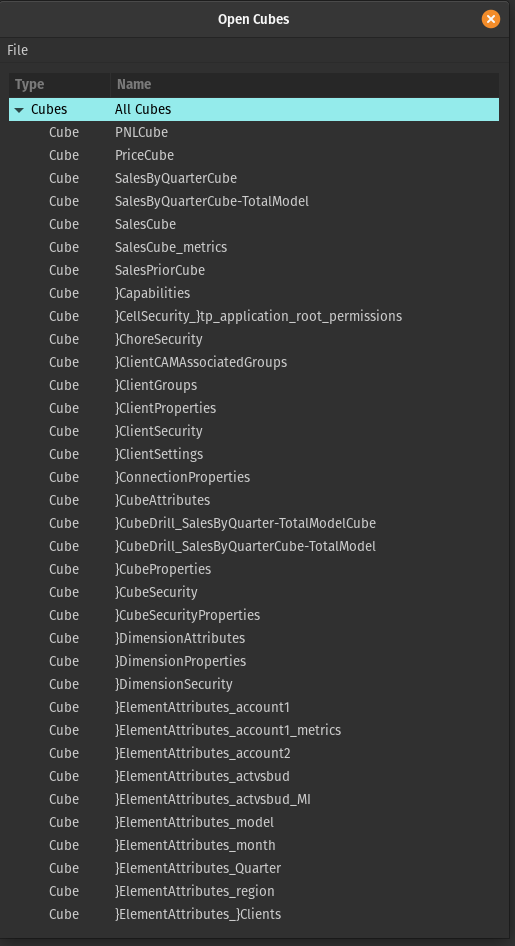Screen dimensions: 515x946
Task: Select }ClientCAMAssociatedGroups cube
Action: tap(254, 362)
